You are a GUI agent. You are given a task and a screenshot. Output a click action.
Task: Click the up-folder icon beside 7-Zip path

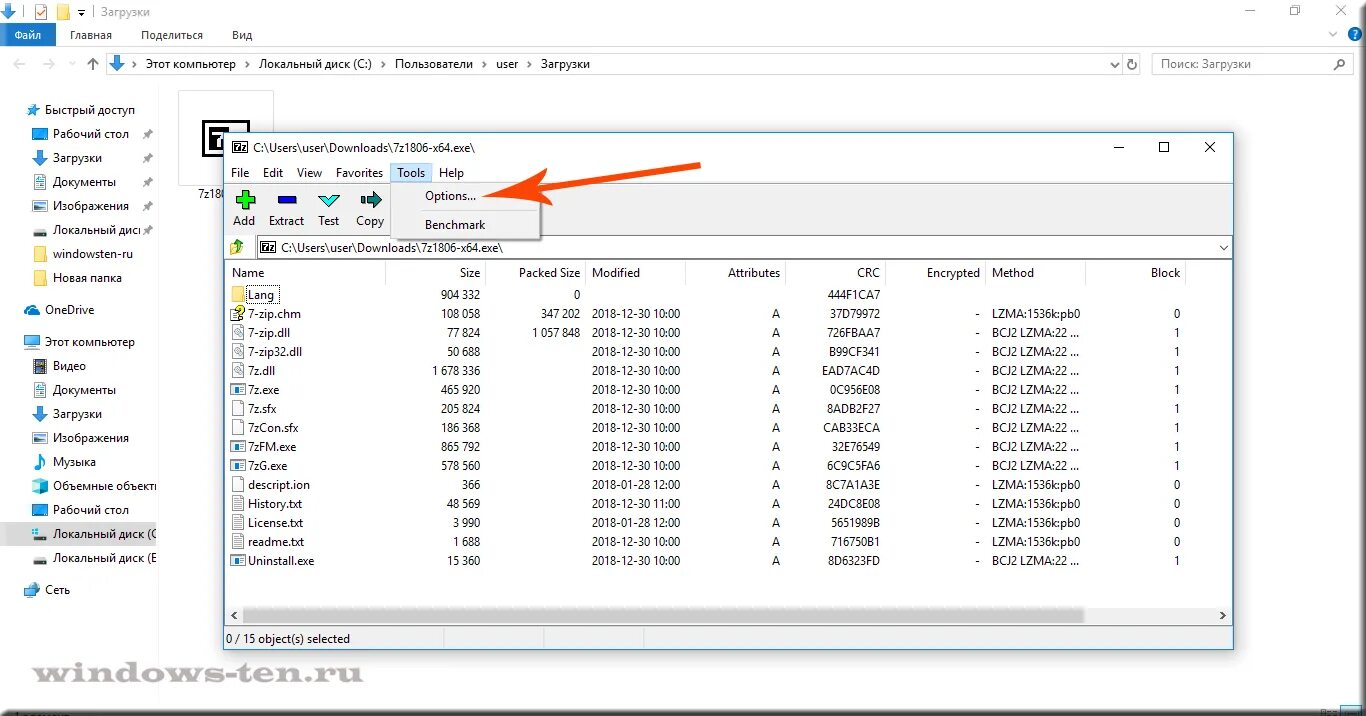point(238,247)
